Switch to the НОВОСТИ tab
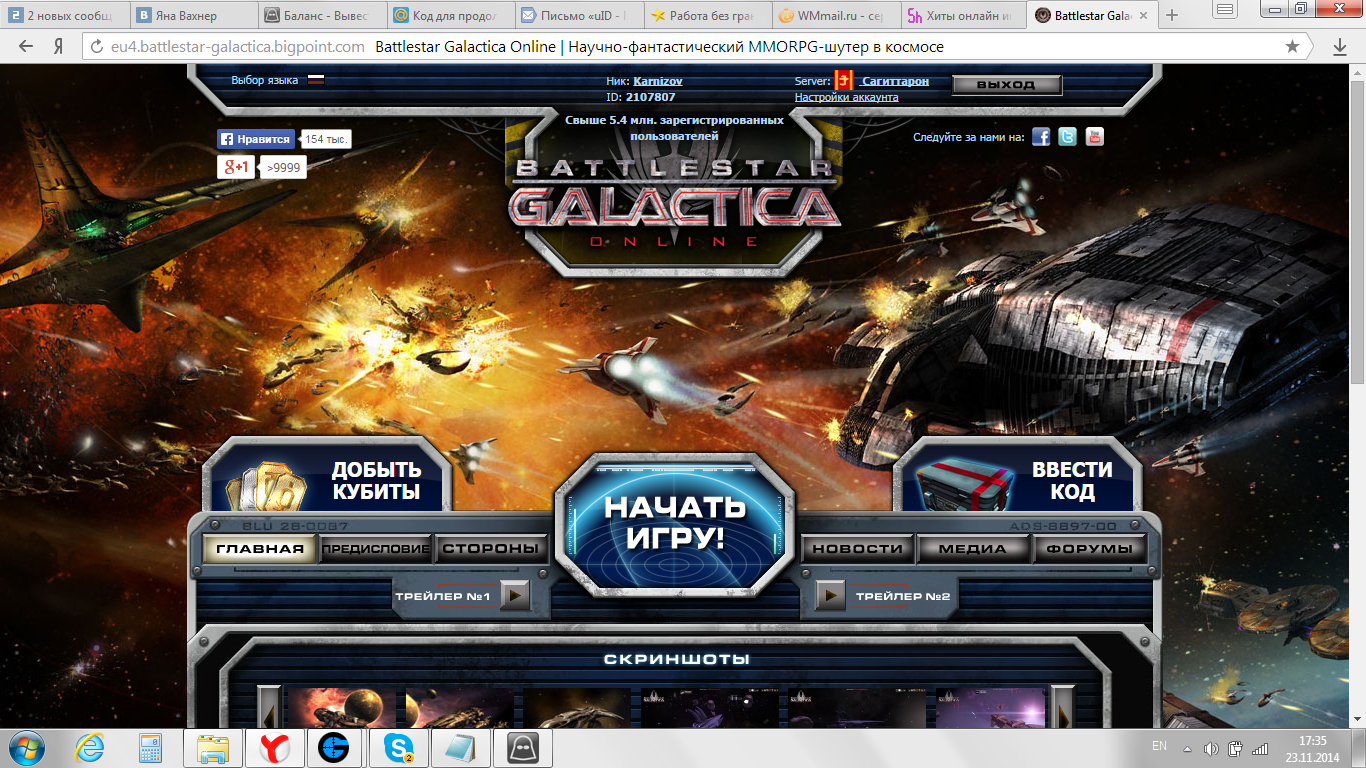Viewport: 1366px width, 768px height. click(x=858, y=548)
